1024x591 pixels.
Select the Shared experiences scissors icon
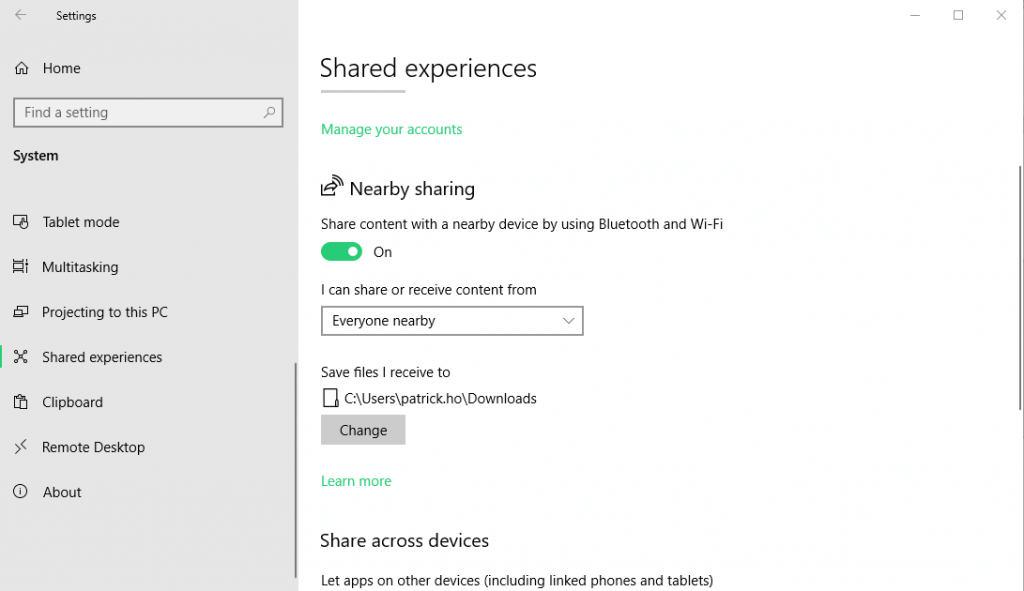21,357
